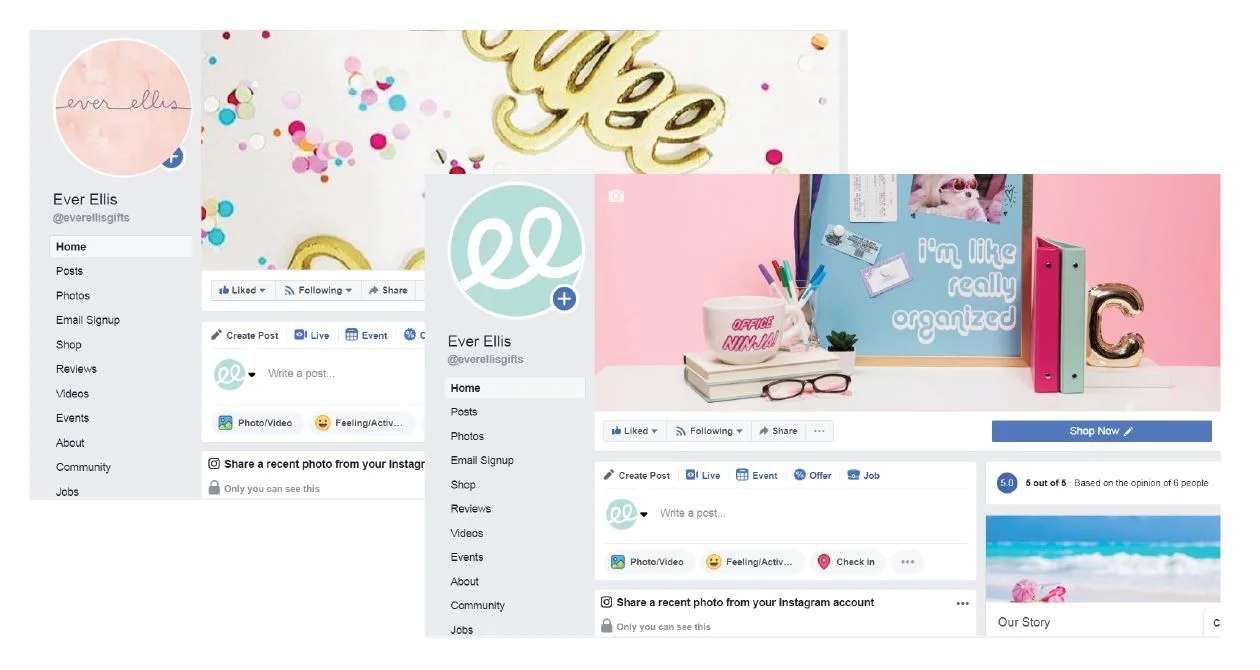Click the blue Shop Now button
This screenshot has height=670, width=1260.
coord(1101,431)
